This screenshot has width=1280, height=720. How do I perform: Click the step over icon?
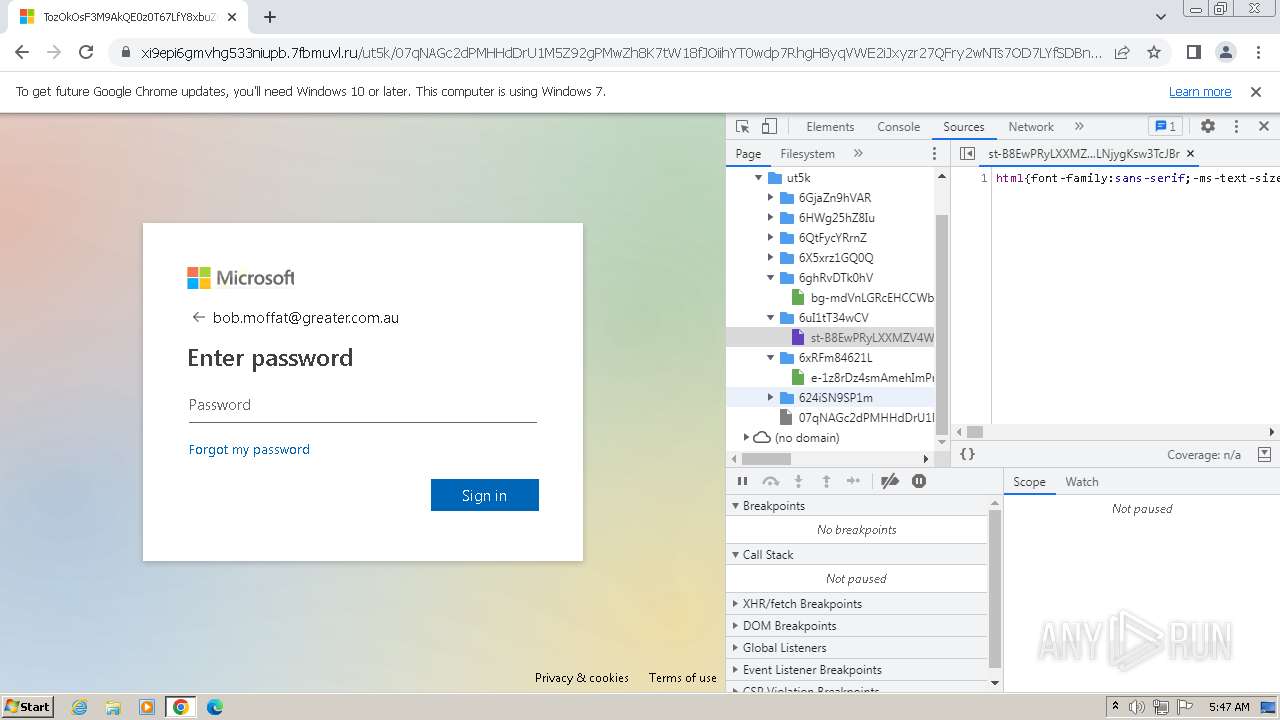[x=770, y=481]
